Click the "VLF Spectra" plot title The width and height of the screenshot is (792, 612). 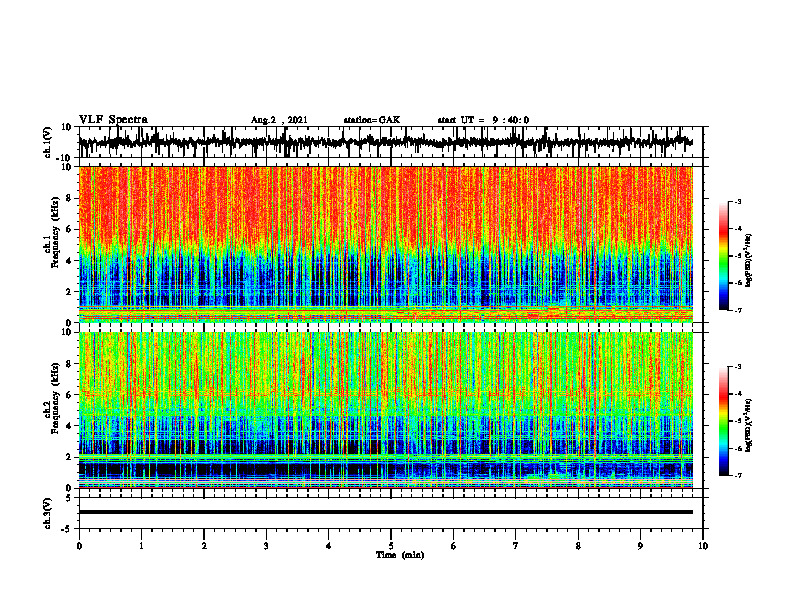113,120
